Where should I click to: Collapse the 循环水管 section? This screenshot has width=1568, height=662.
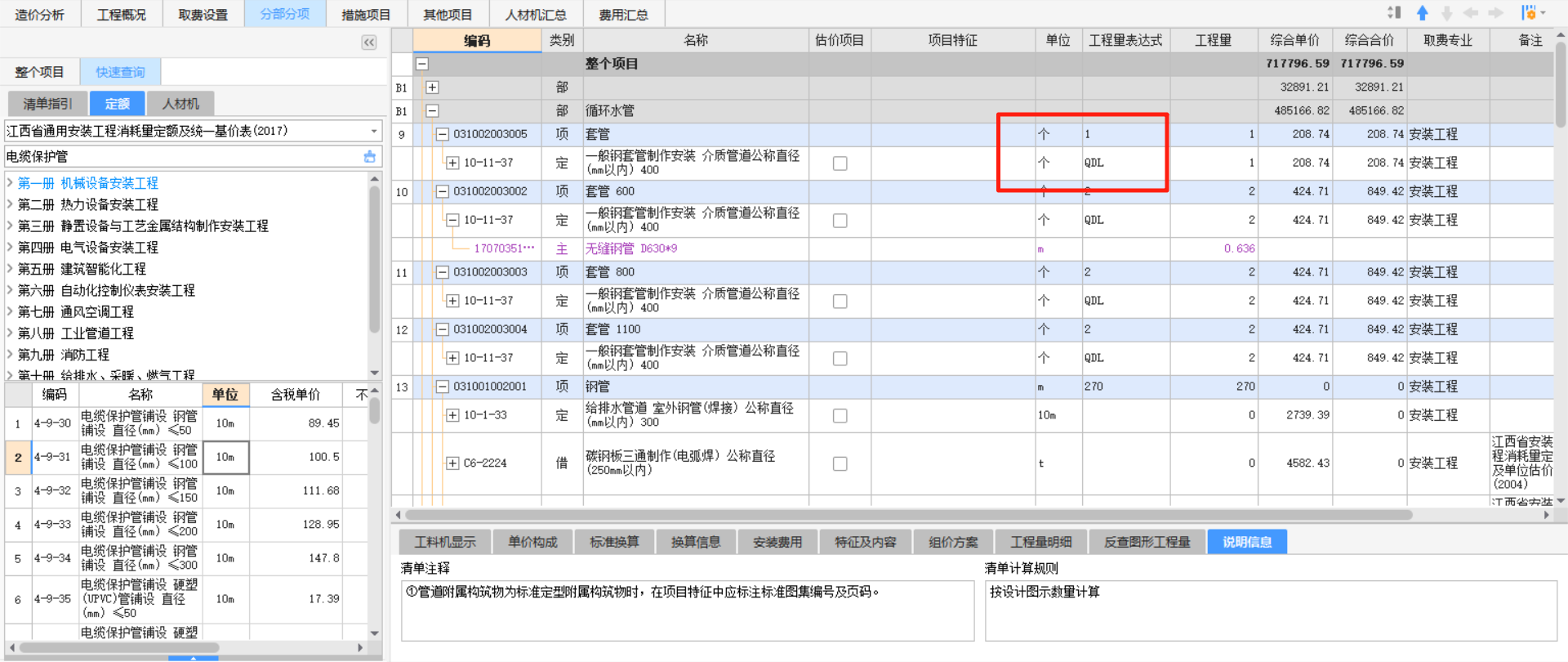coord(432,111)
